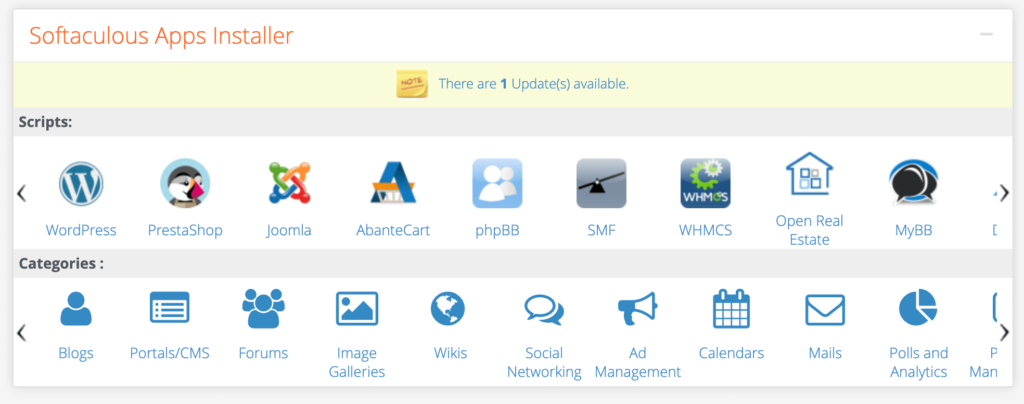
Task: Click the yellow NOTE sticky icon
Action: pyautogui.click(x=412, y=84)
